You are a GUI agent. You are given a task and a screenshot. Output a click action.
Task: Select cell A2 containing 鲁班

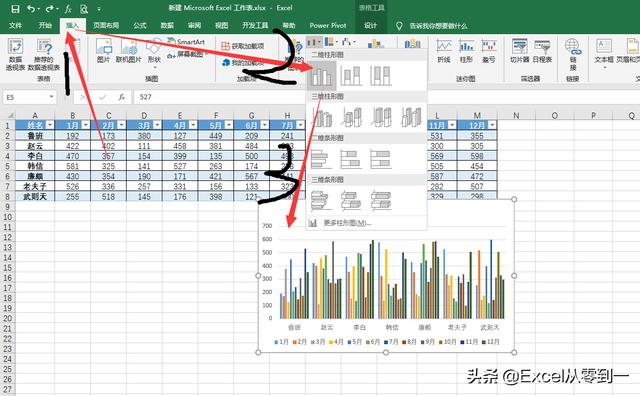[x=35, y=136]
